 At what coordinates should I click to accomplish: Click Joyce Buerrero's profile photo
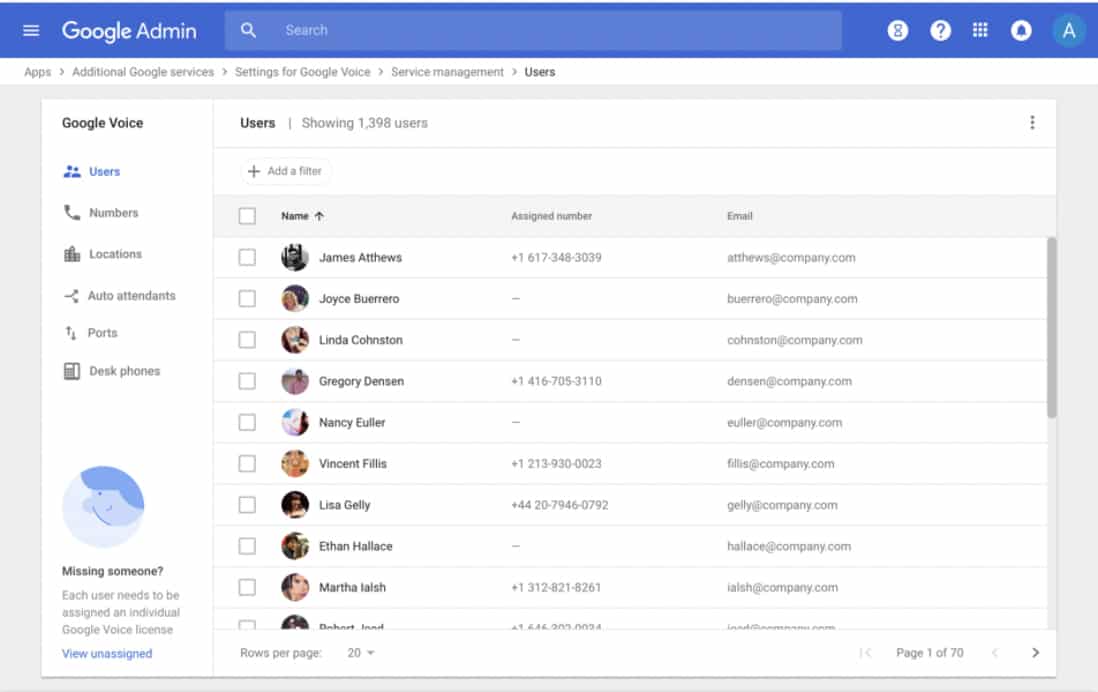(295, 298)
